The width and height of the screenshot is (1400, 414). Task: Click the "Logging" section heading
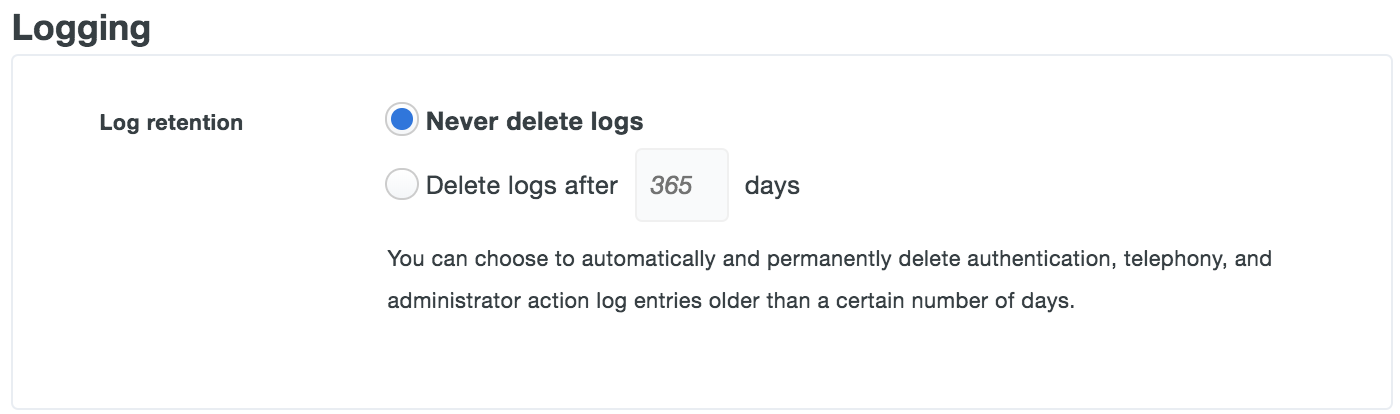click(x=81, y=27)
